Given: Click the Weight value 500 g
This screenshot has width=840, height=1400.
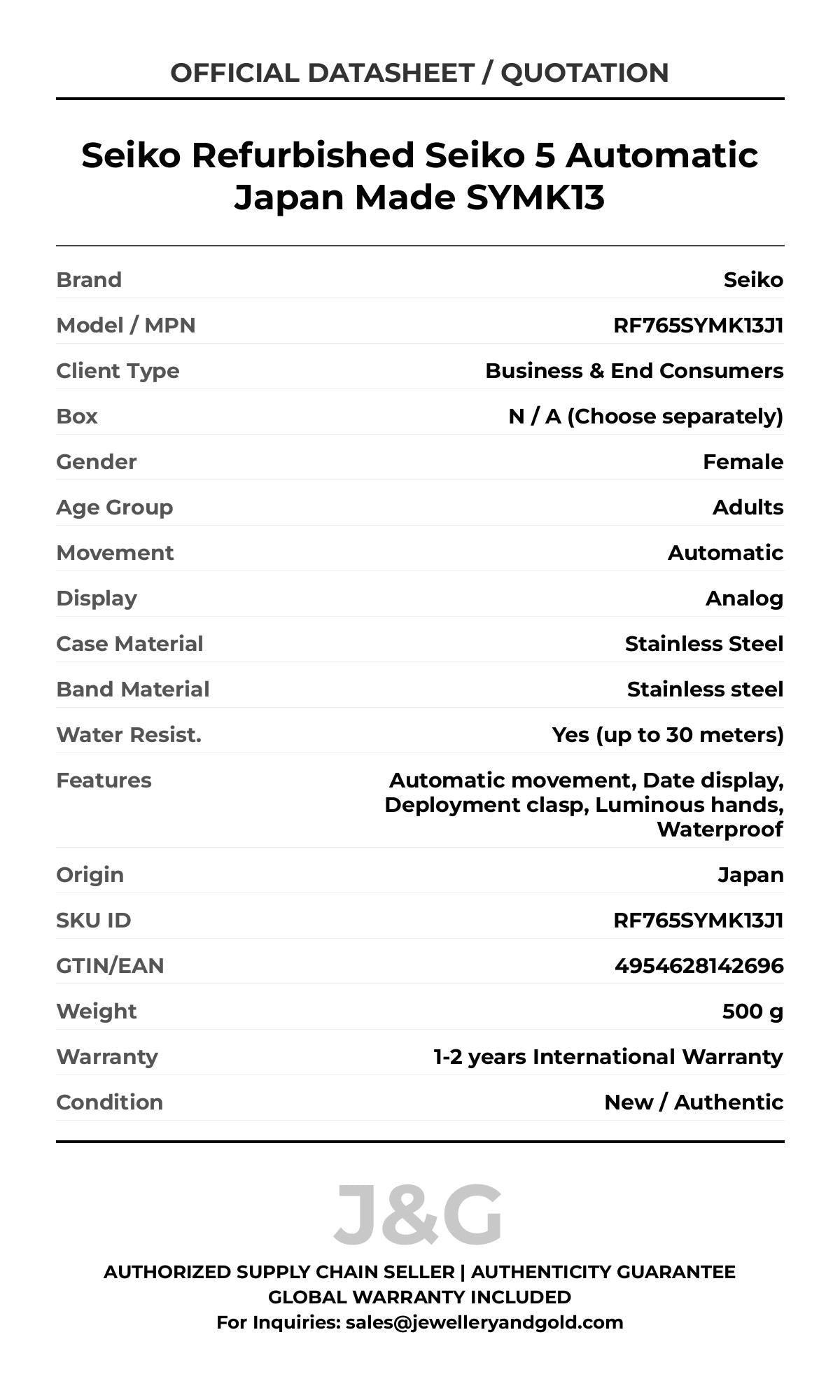Looking at the screenshot, I should pyautogui.click(x=752, y=1011).
